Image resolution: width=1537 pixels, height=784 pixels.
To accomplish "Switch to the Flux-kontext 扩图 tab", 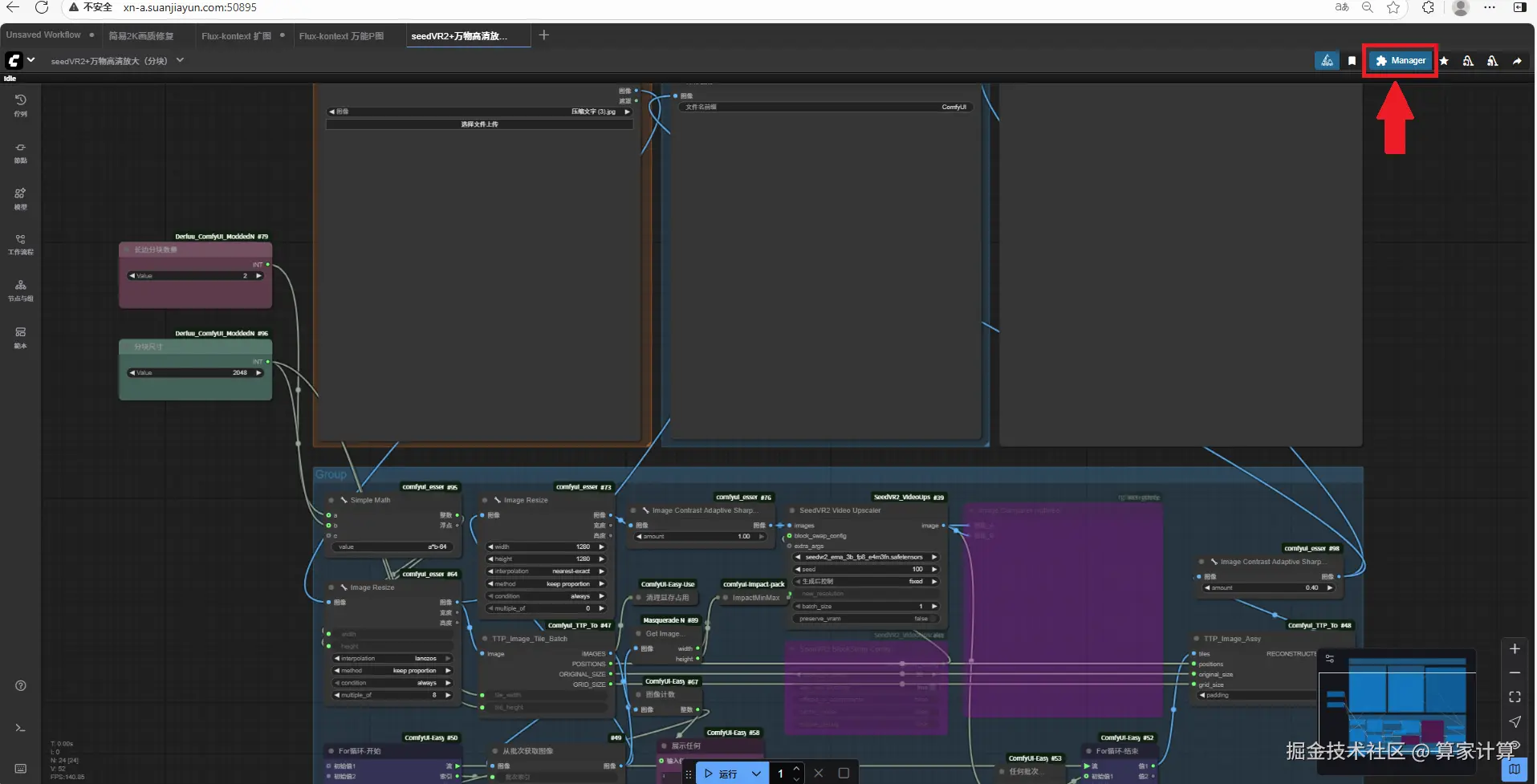I will point(236,36).
